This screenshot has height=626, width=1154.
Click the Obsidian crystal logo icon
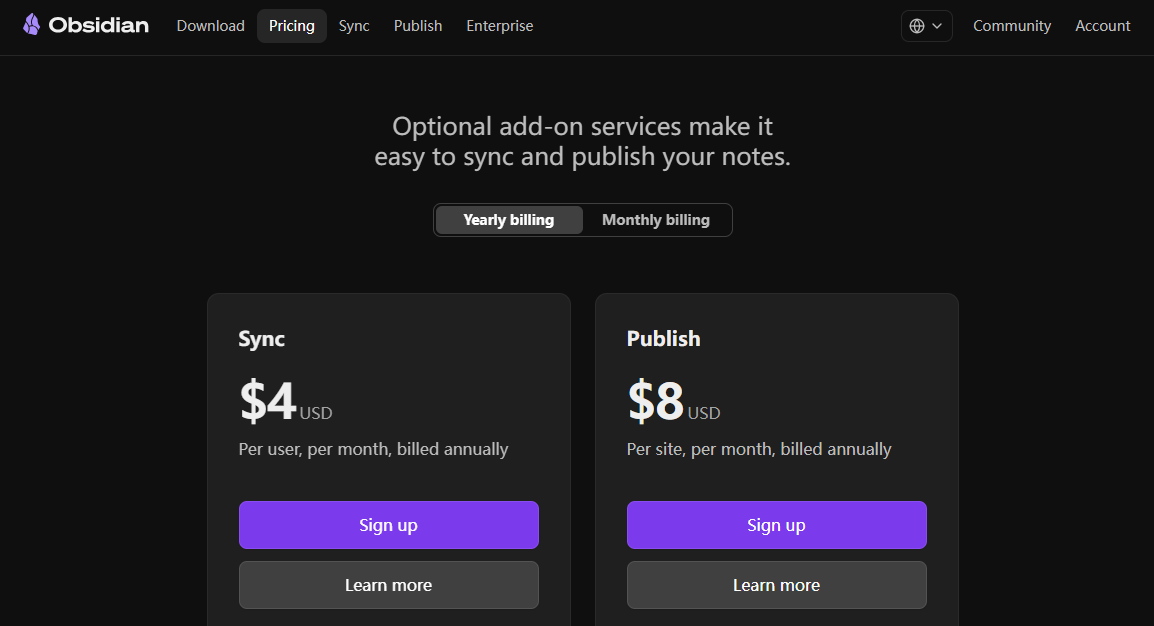click(x=31, y=24)
